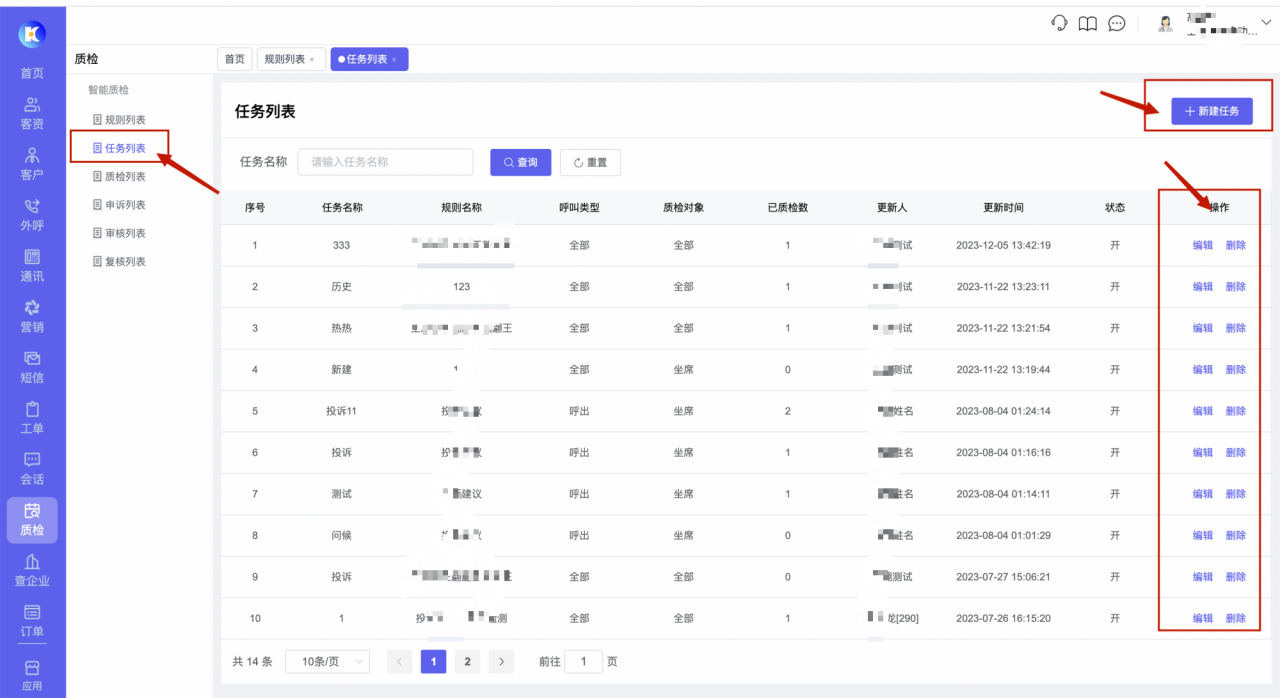Viewport: 1280px width, 698px height.
Task: Open the 工单 work order module
Action: pos(32,419)
